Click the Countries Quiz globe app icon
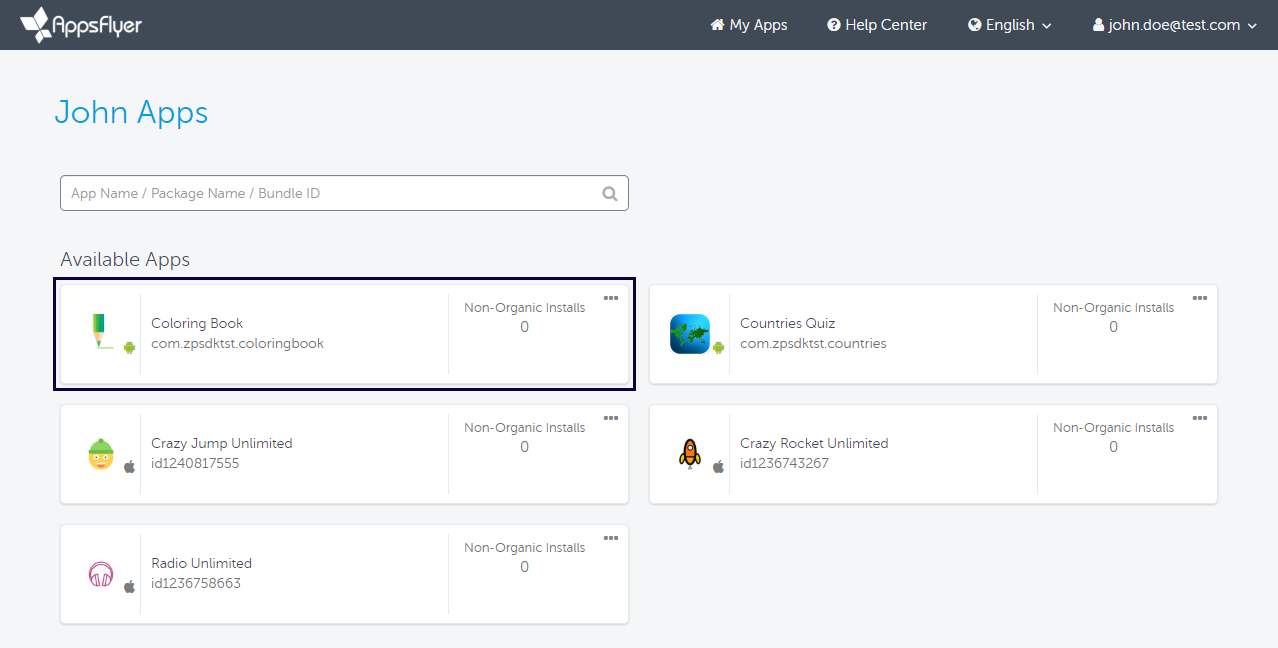1278x648 pixels. pos(689,334)
